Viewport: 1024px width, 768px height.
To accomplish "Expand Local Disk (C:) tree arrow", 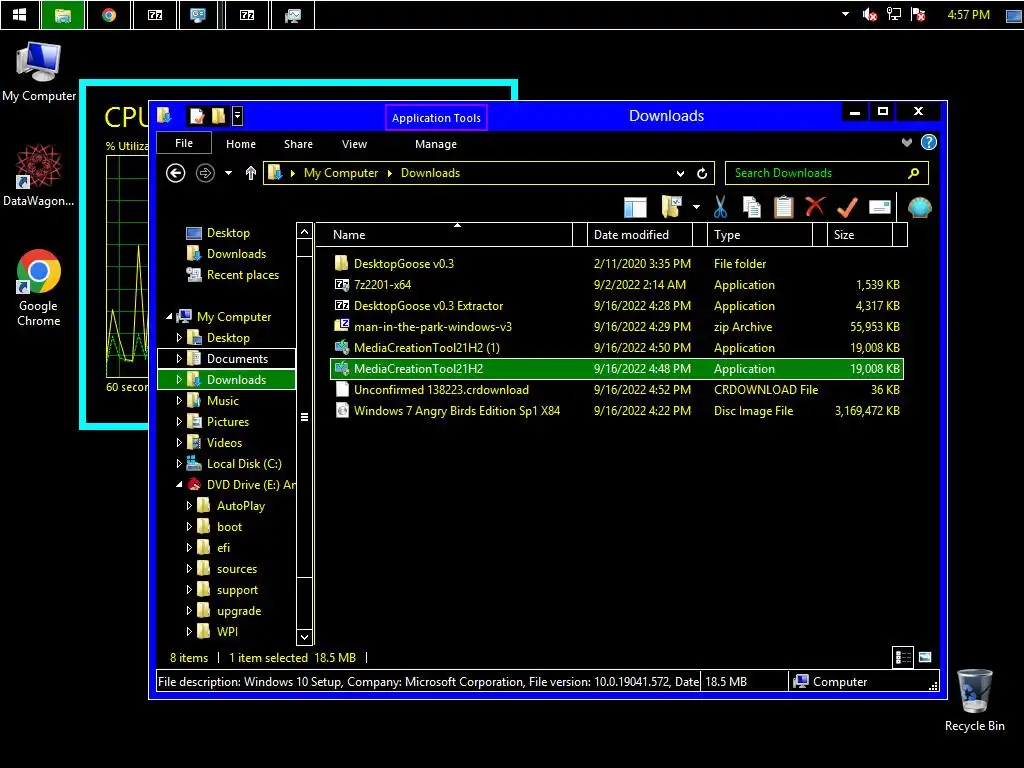I will (179, 464).
